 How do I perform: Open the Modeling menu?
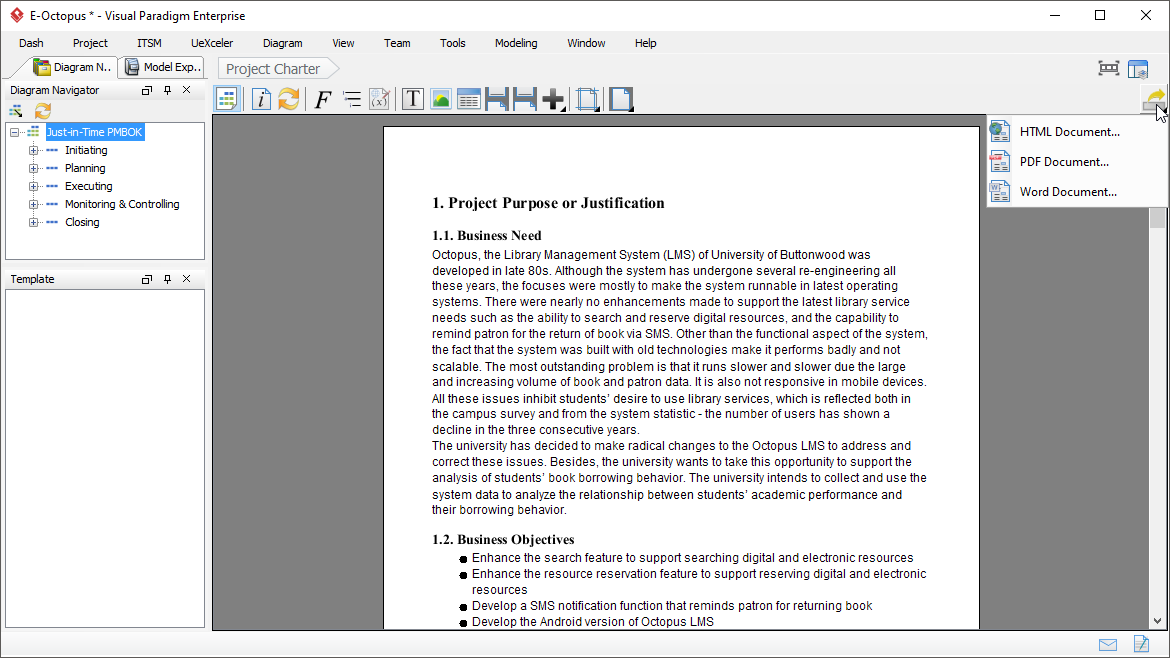click(516, 43)
